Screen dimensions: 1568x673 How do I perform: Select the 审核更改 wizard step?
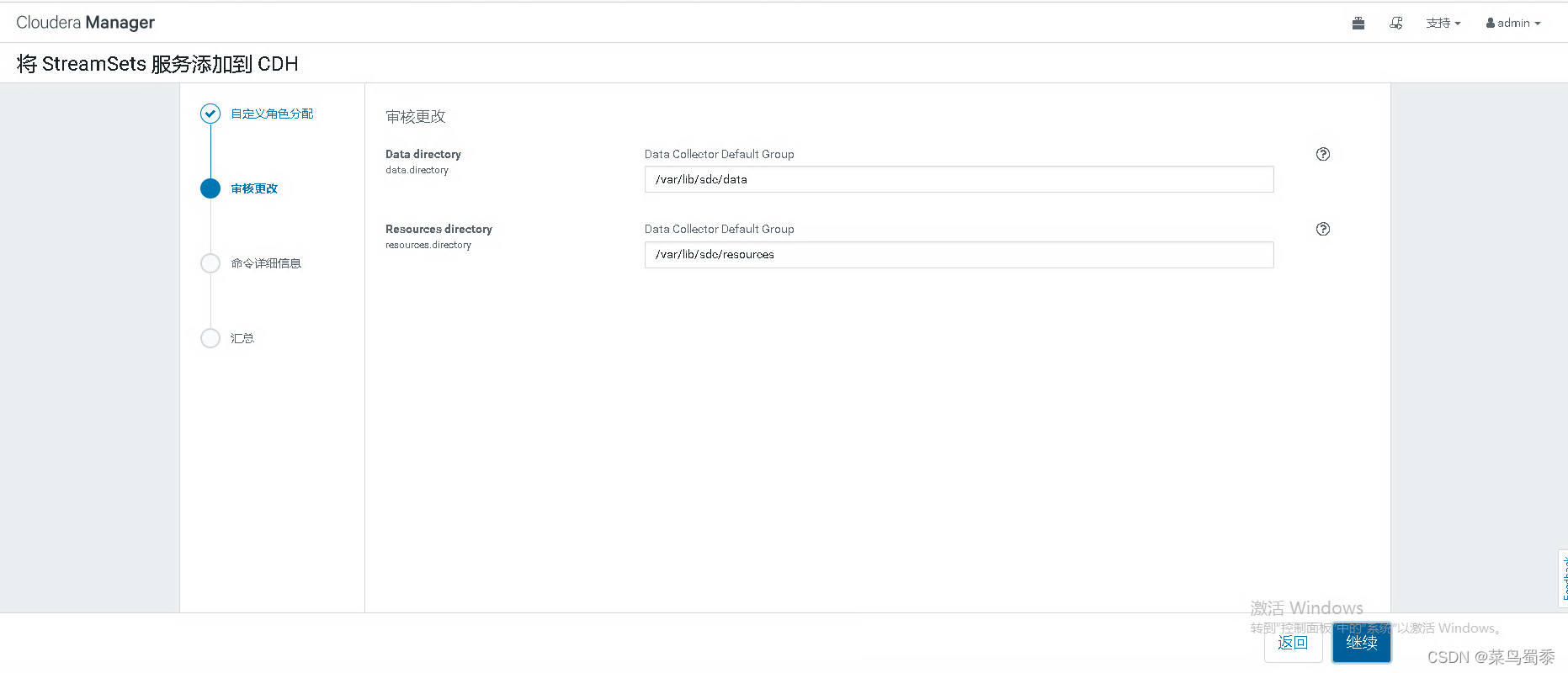[x=254, y=188]
